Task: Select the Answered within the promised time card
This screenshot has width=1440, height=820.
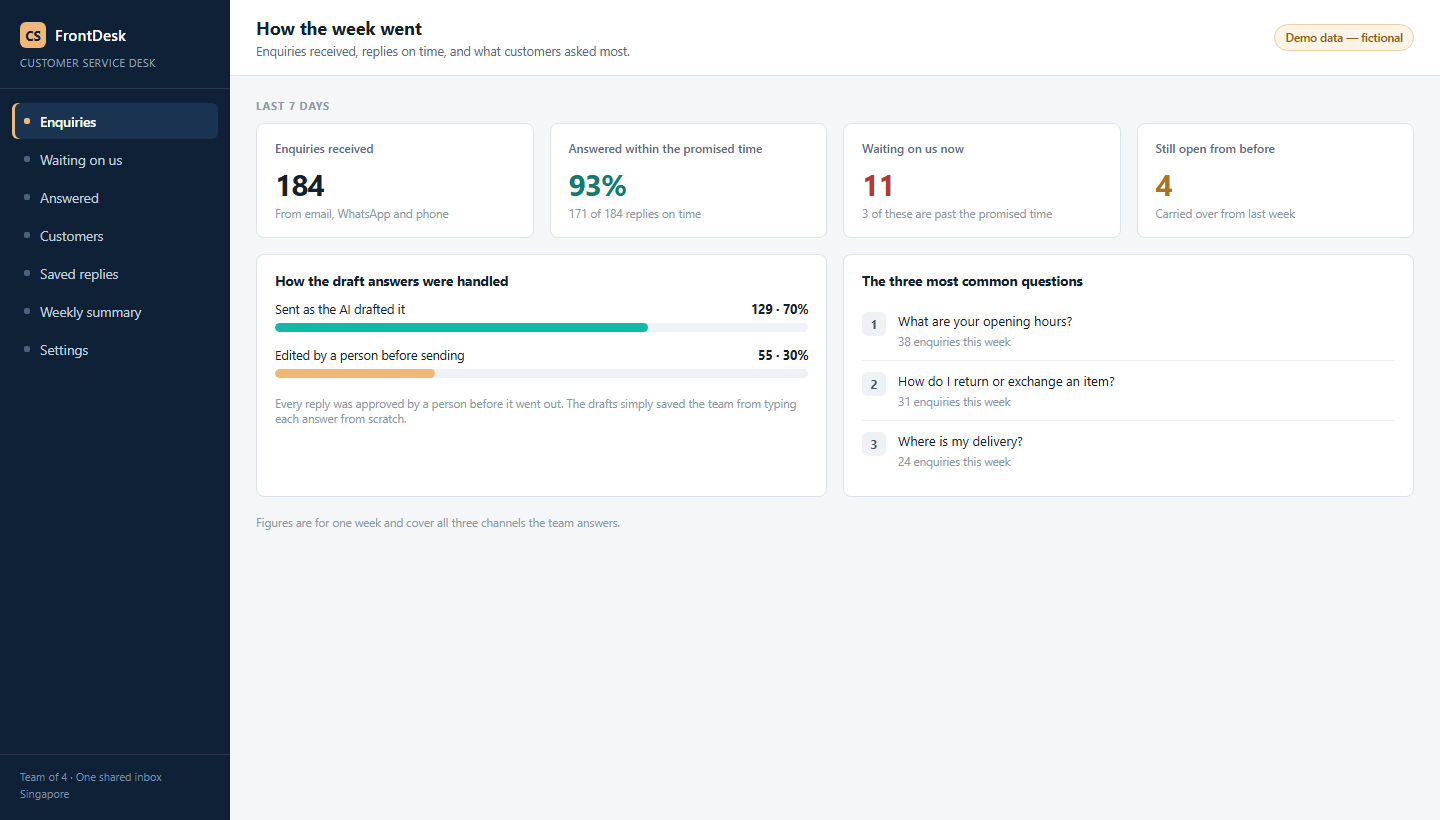Action: click(x=688, y=181)
